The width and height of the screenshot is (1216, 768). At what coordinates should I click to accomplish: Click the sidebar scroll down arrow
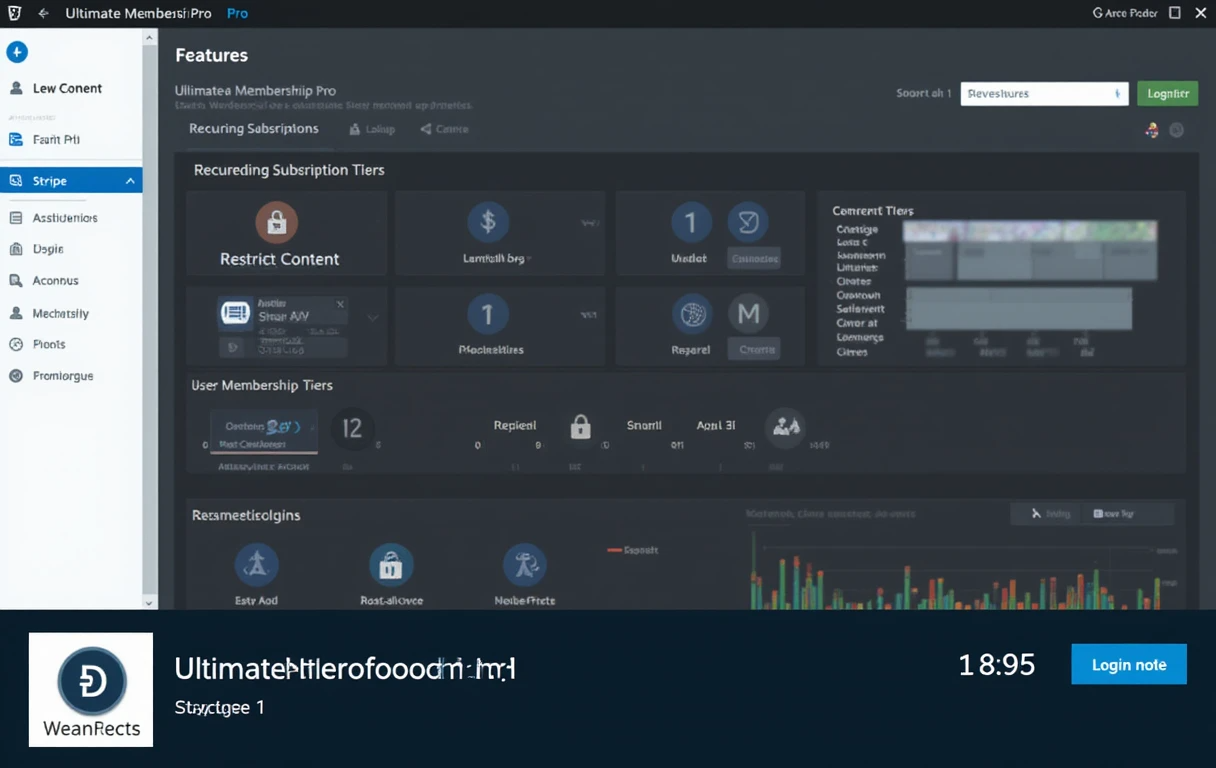(150, 603)
